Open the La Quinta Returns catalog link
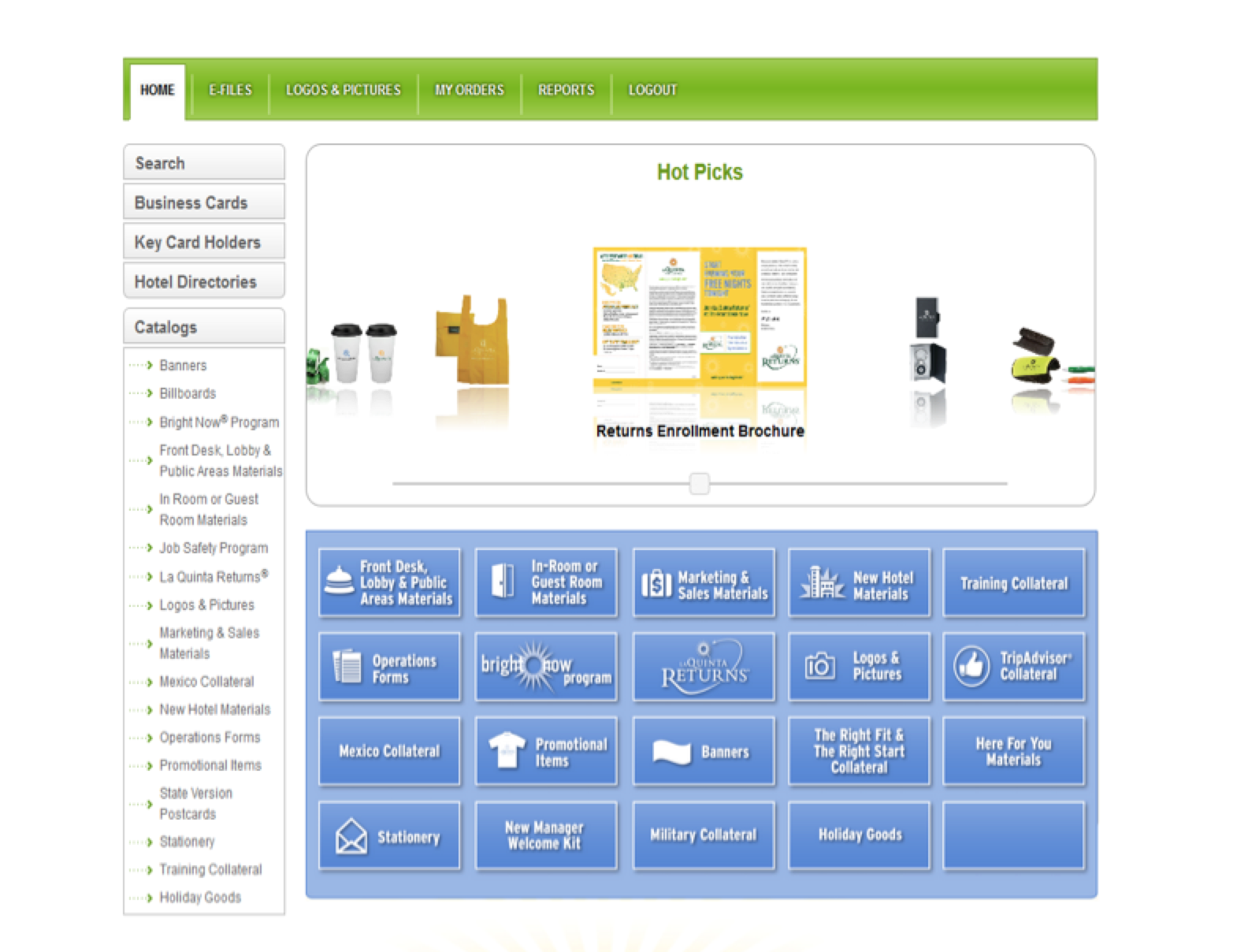This screenshot has height=952, width=1237. coord(214,576)
